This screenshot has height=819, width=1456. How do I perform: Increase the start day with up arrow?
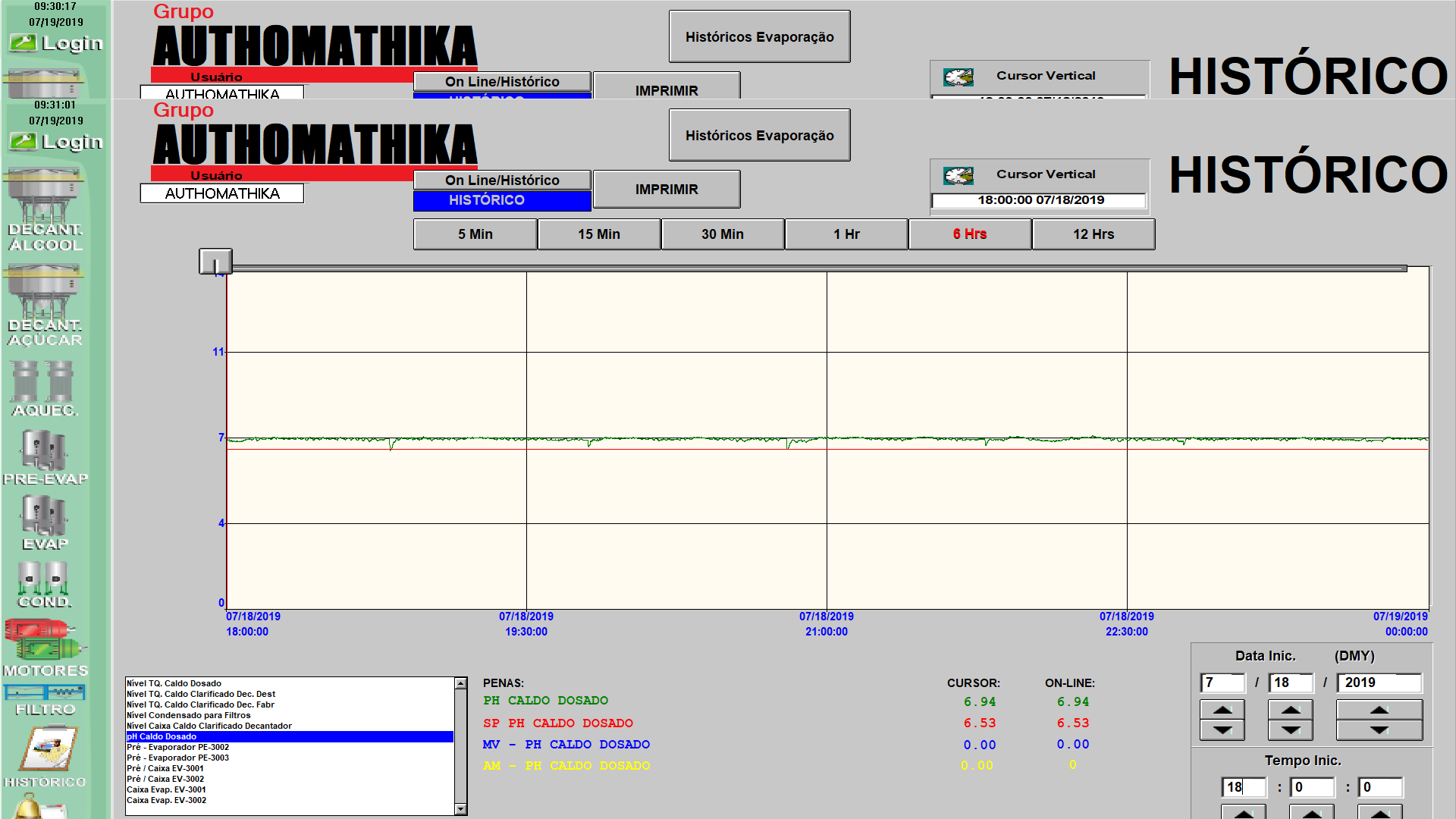[1291, 710]
